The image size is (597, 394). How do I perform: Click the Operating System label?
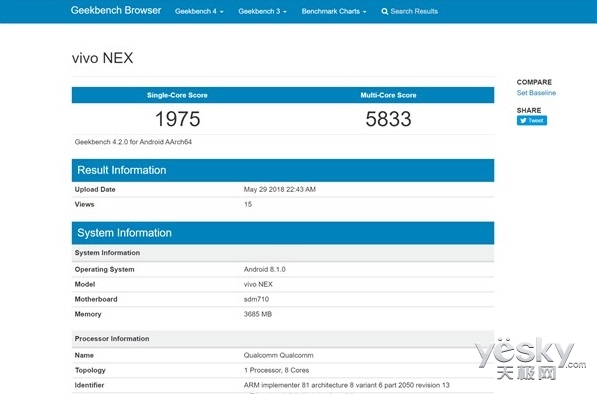tap(104, 269)
